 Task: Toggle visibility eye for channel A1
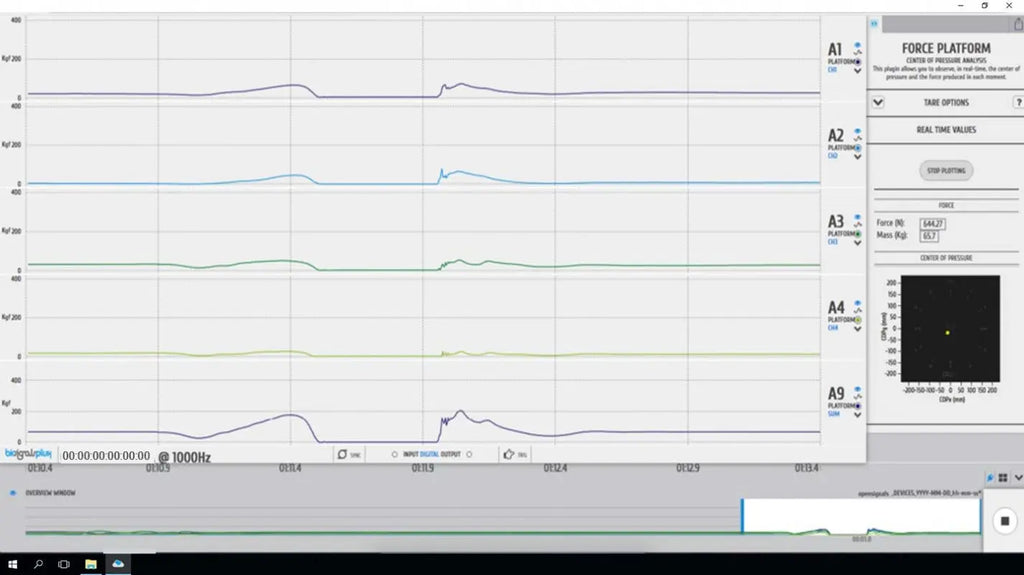tap(858, 45)
